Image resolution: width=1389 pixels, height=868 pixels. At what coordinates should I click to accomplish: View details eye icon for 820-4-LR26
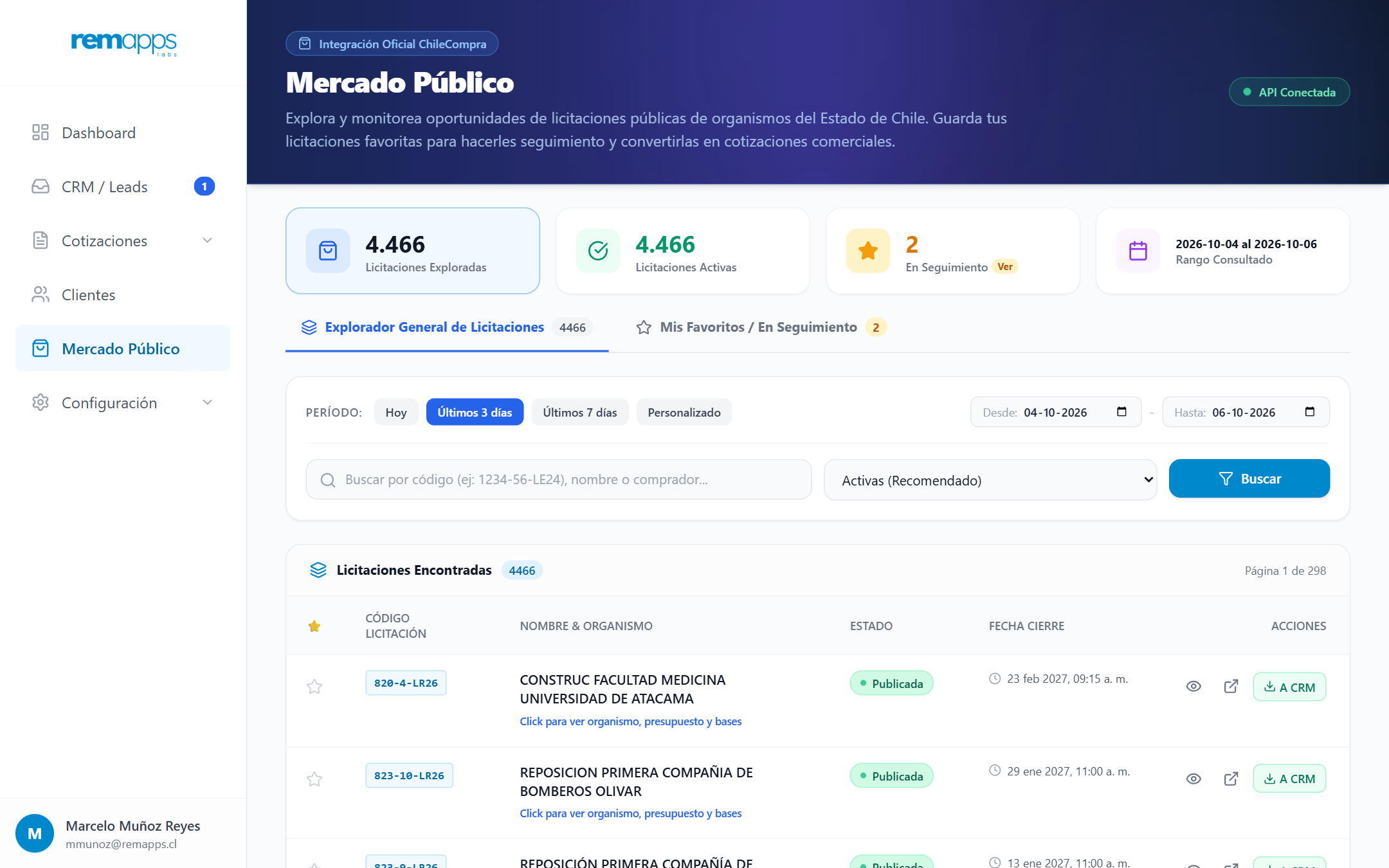[1194, 687]
